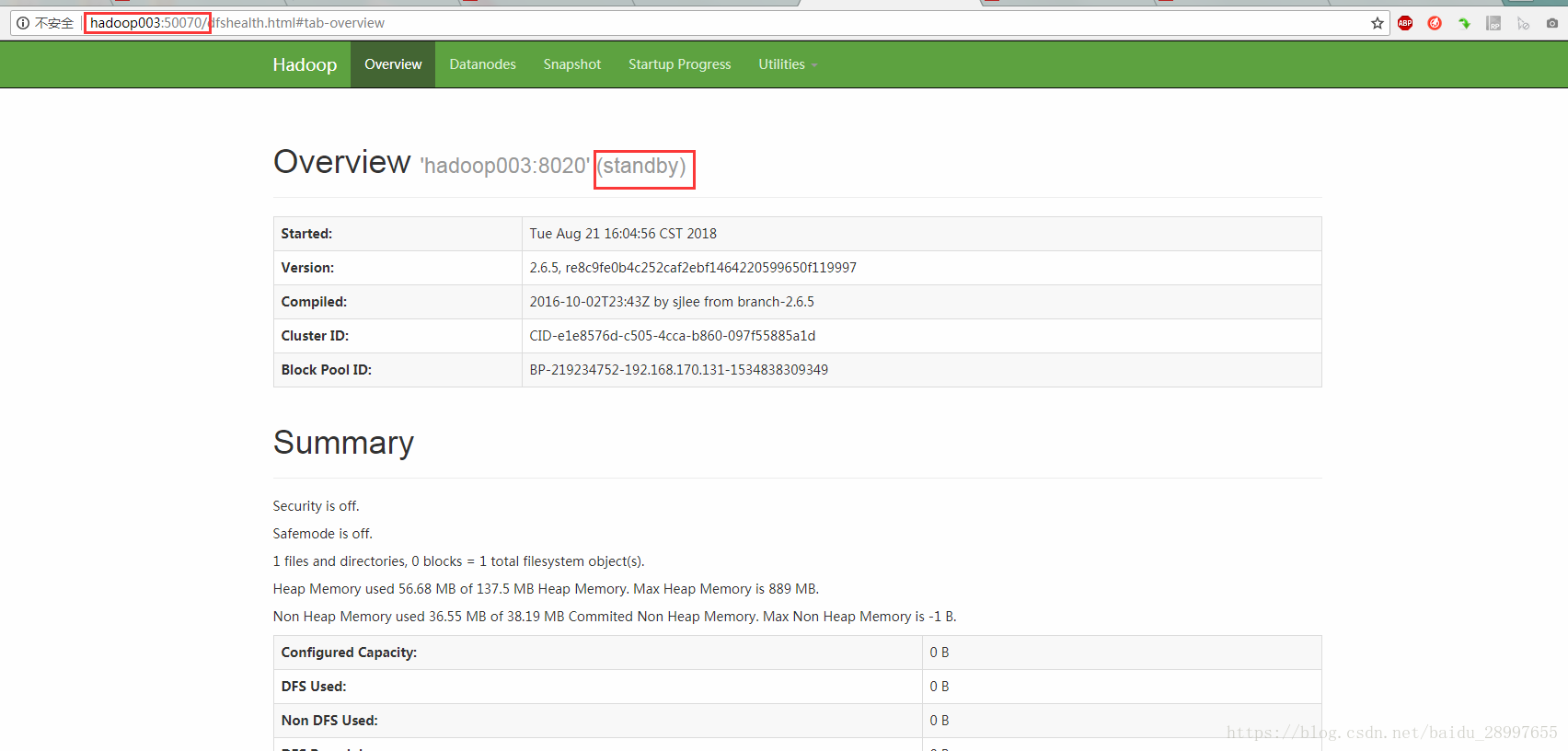Click the (standby) state label
1568x751 pixels.
642,166
